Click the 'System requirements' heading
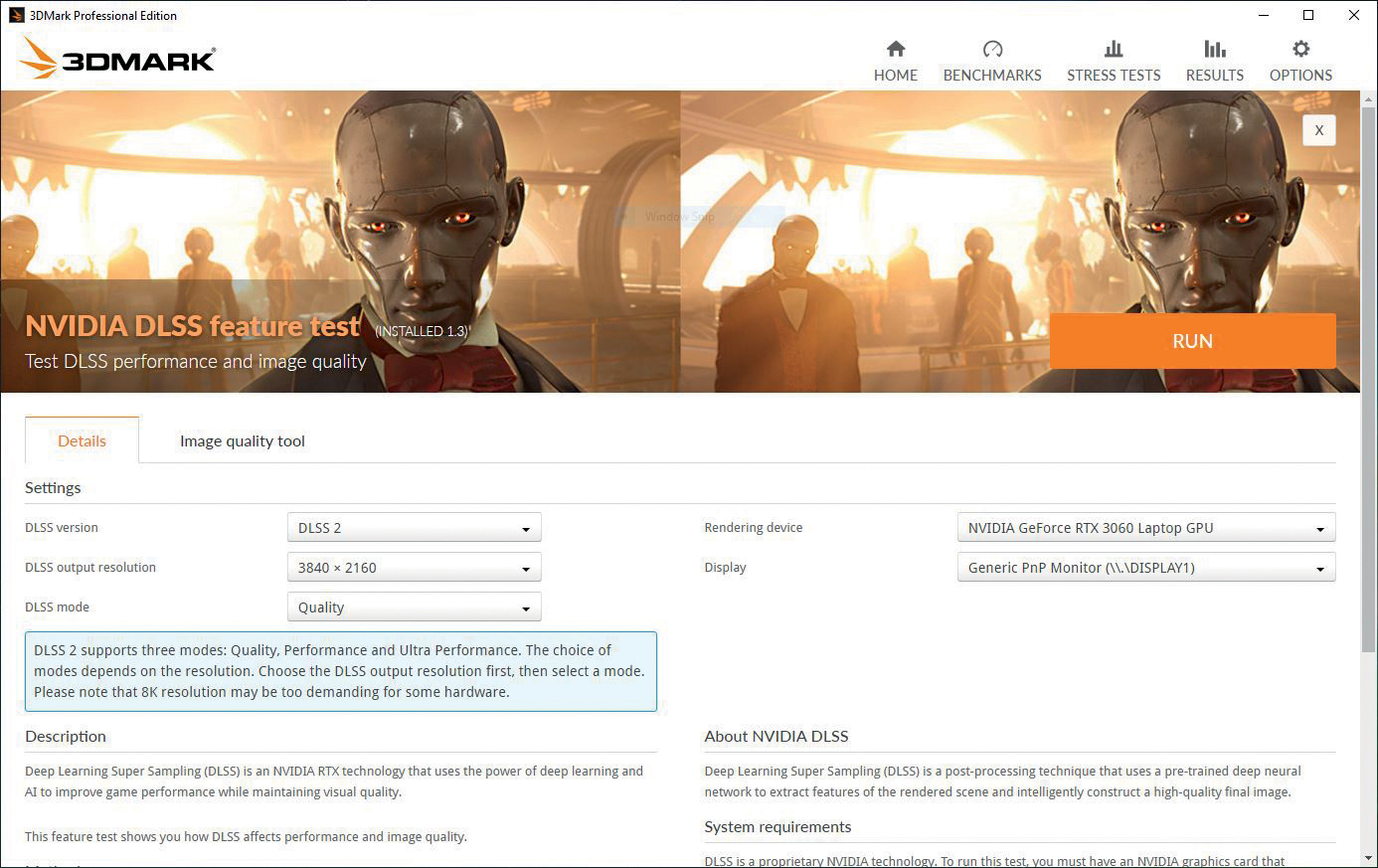Viewport: 1378px width, 868px height. click(x=777, y=826)
